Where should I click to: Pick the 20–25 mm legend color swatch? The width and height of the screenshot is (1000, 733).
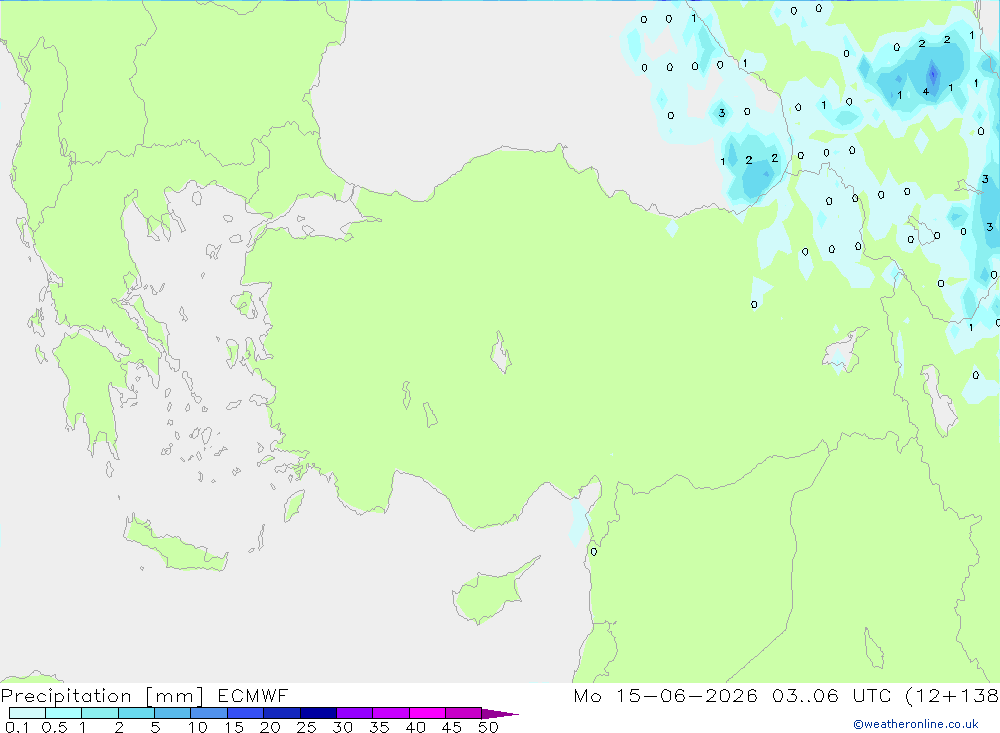(282, 713)
